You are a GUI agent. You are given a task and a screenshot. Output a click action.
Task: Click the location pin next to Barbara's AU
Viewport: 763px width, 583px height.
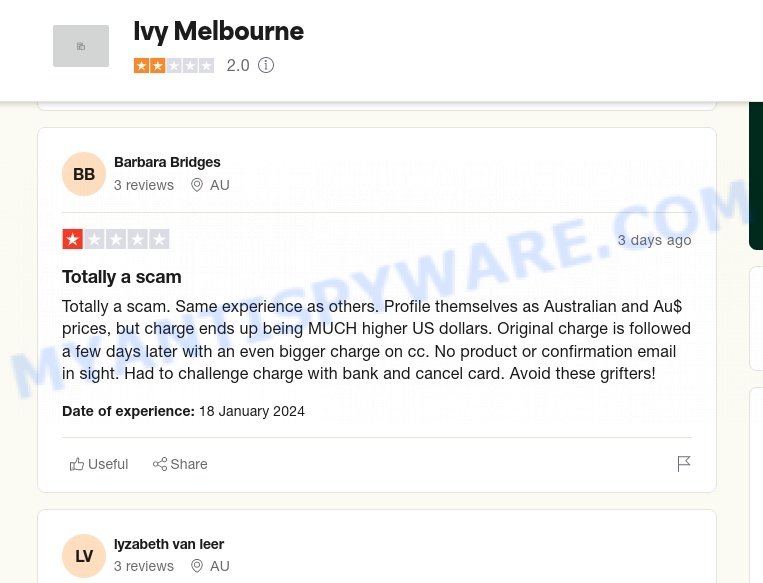click(197, 185)
